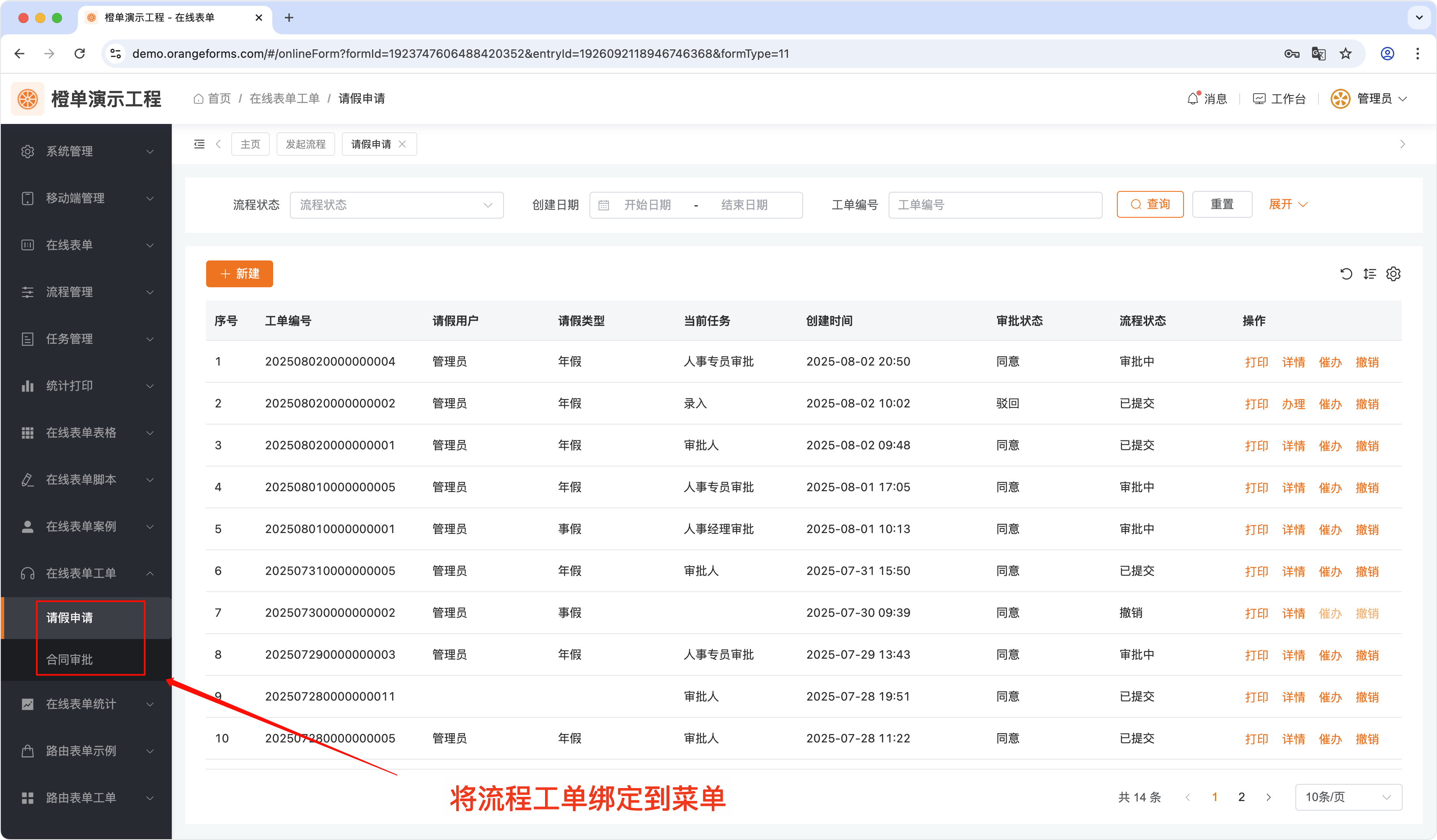The height and width of the screenshot is (840, 1437).
Task: Click the calendar icon in date range
Action: point(603,205)
